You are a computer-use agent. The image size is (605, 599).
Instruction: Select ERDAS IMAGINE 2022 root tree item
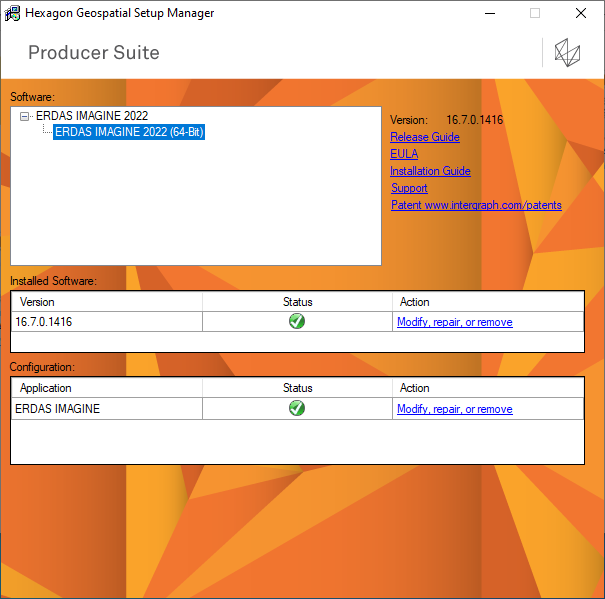point(92,116)
